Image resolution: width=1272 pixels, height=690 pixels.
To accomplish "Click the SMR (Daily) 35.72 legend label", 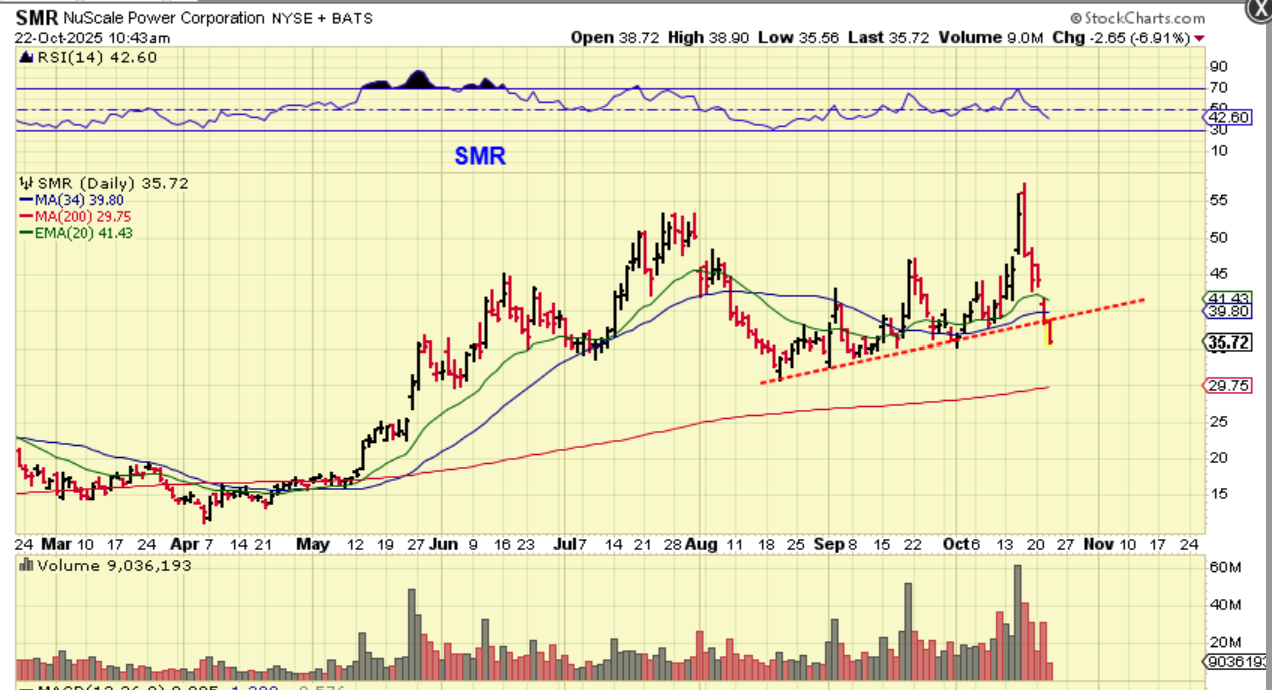I will click(x=104, y=183).
